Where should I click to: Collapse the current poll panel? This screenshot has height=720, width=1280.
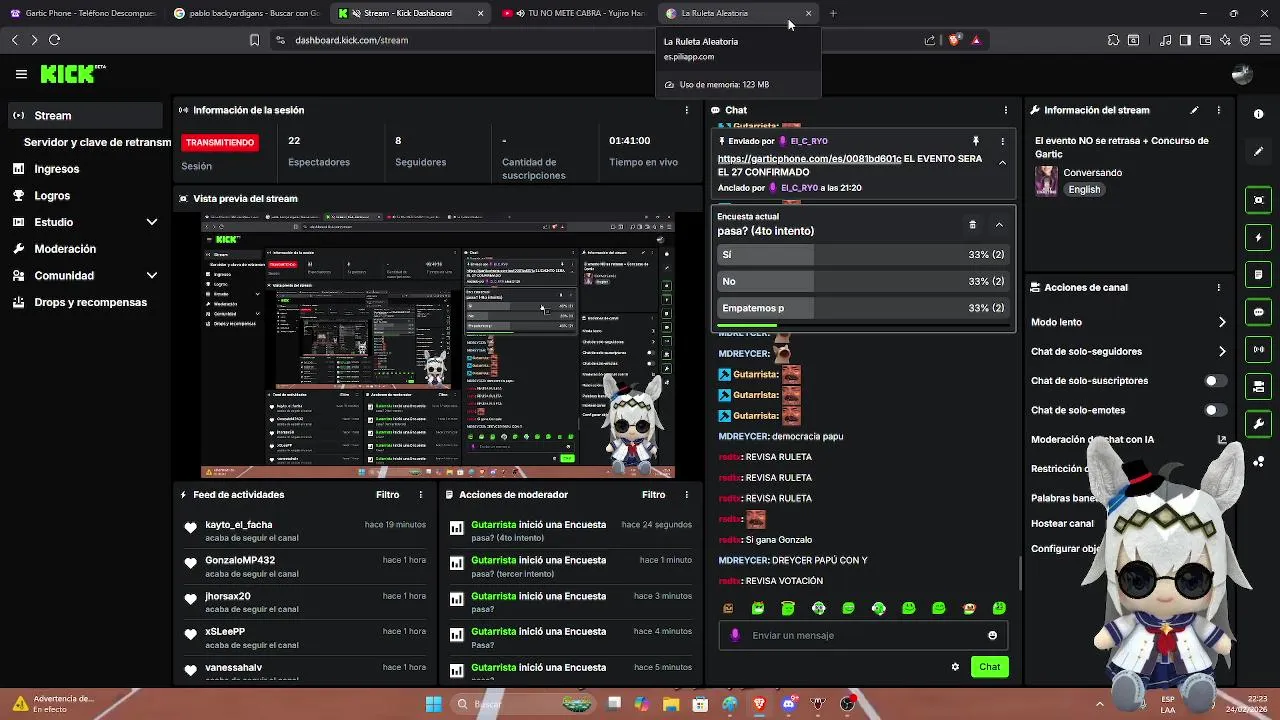pyautogui.click(x=999, y=225)
